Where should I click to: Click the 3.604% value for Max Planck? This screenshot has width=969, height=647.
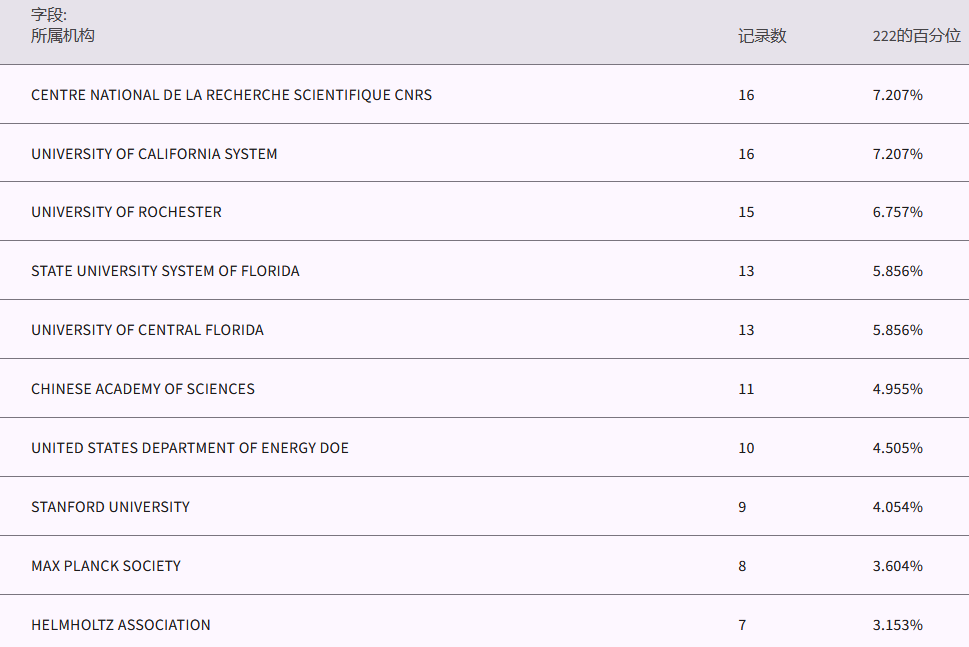897,566
